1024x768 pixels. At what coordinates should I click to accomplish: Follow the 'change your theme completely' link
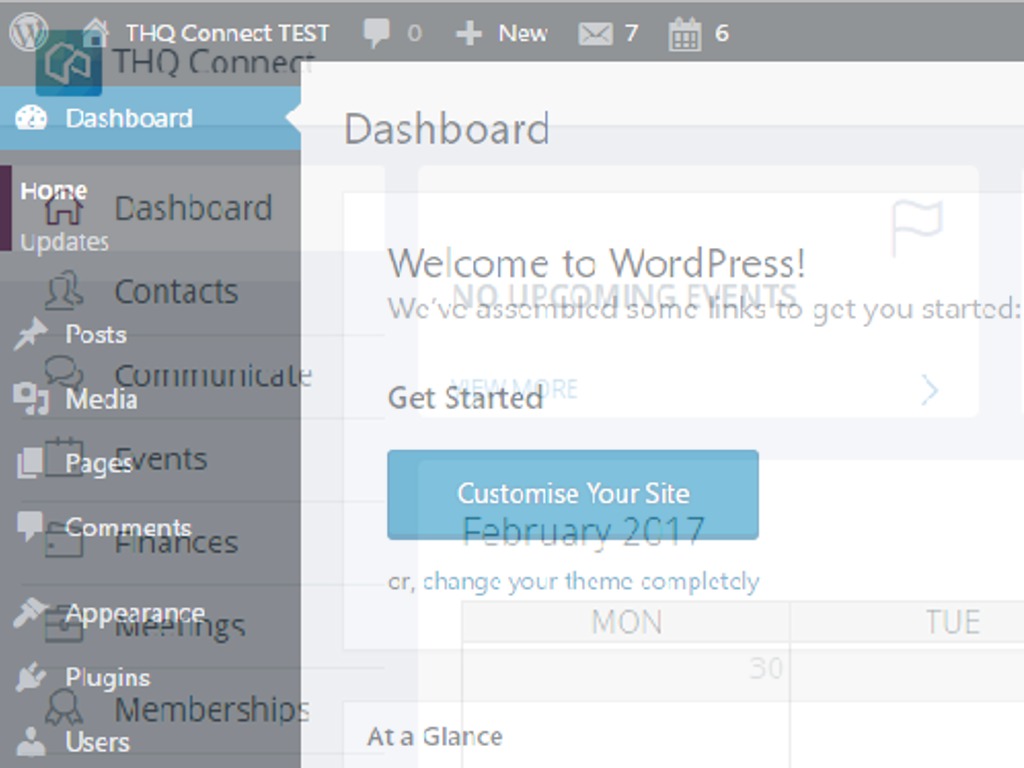(x=591, y=581)
